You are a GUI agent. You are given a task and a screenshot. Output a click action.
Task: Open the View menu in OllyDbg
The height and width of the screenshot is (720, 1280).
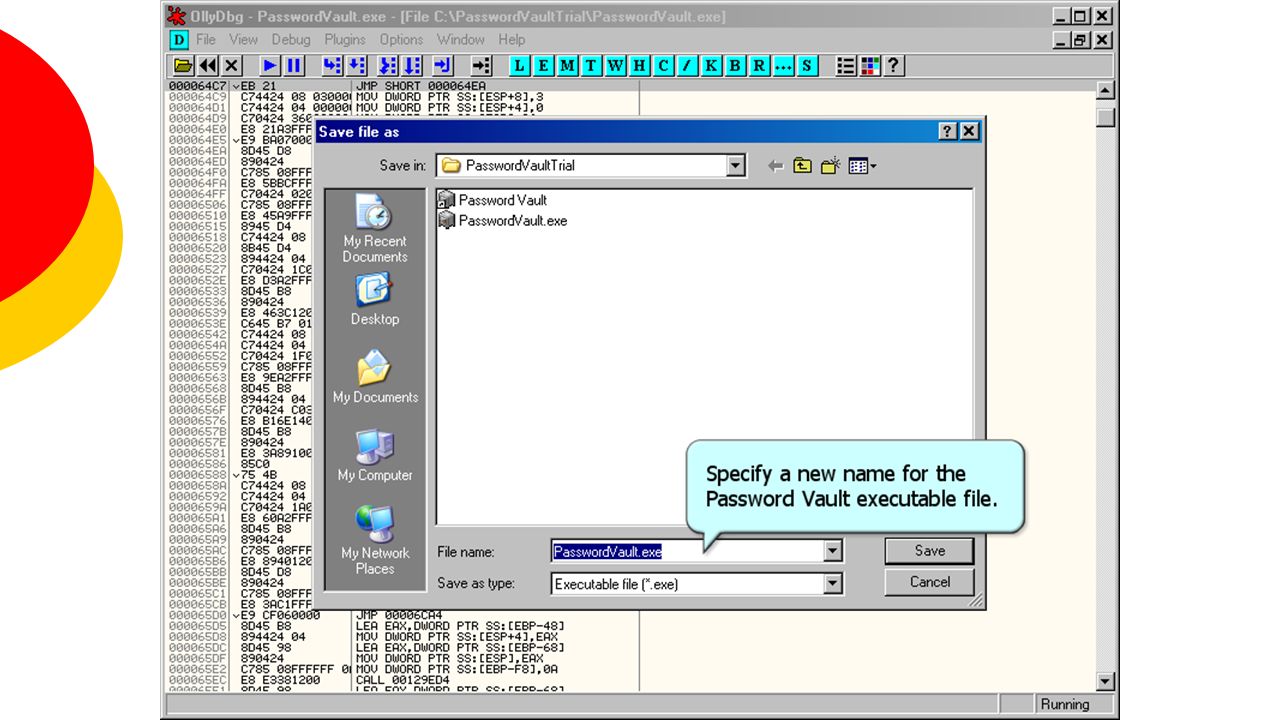coord(243,40)
